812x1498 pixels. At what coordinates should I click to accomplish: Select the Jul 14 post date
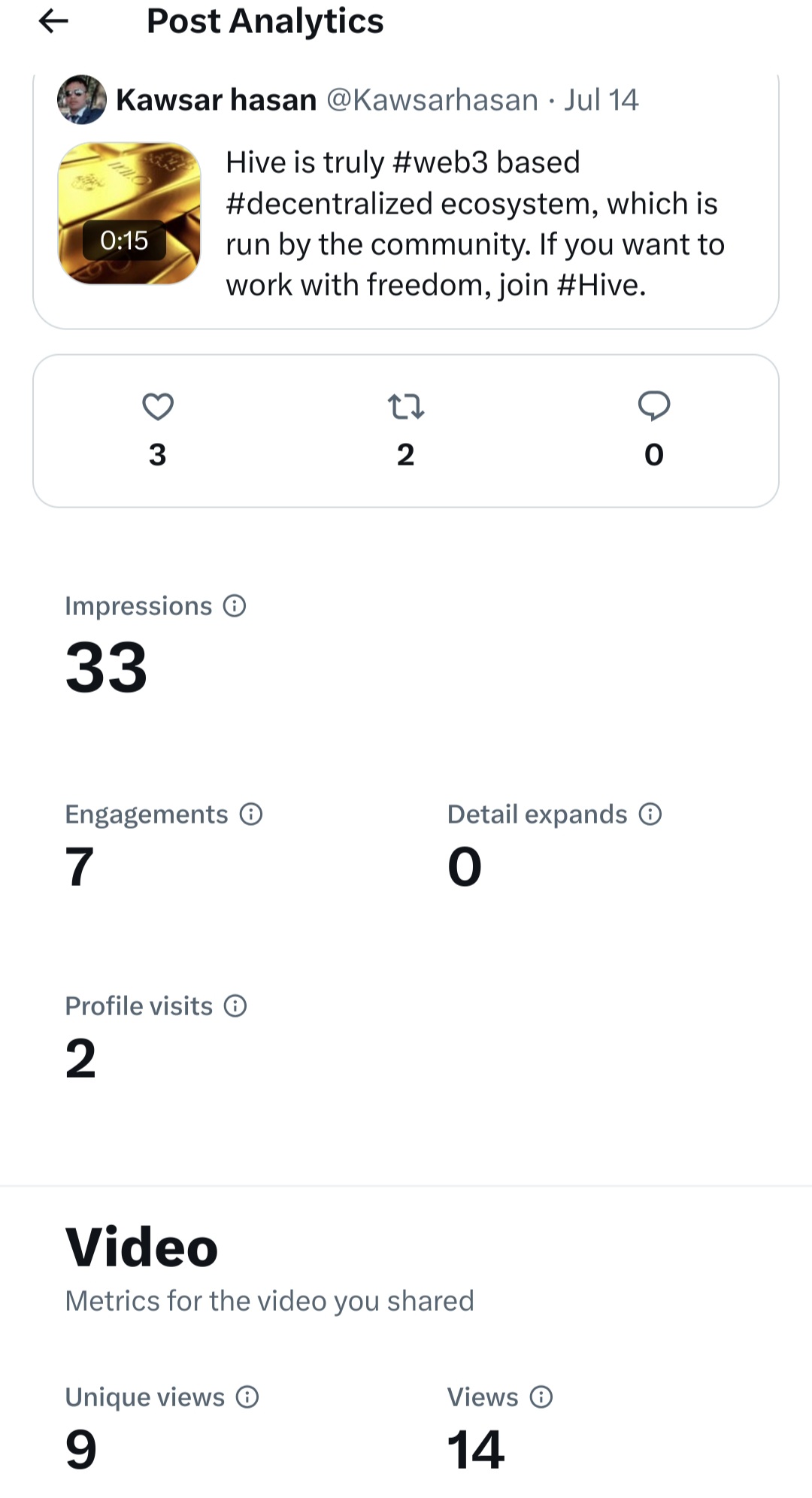[x=601, y=100]
